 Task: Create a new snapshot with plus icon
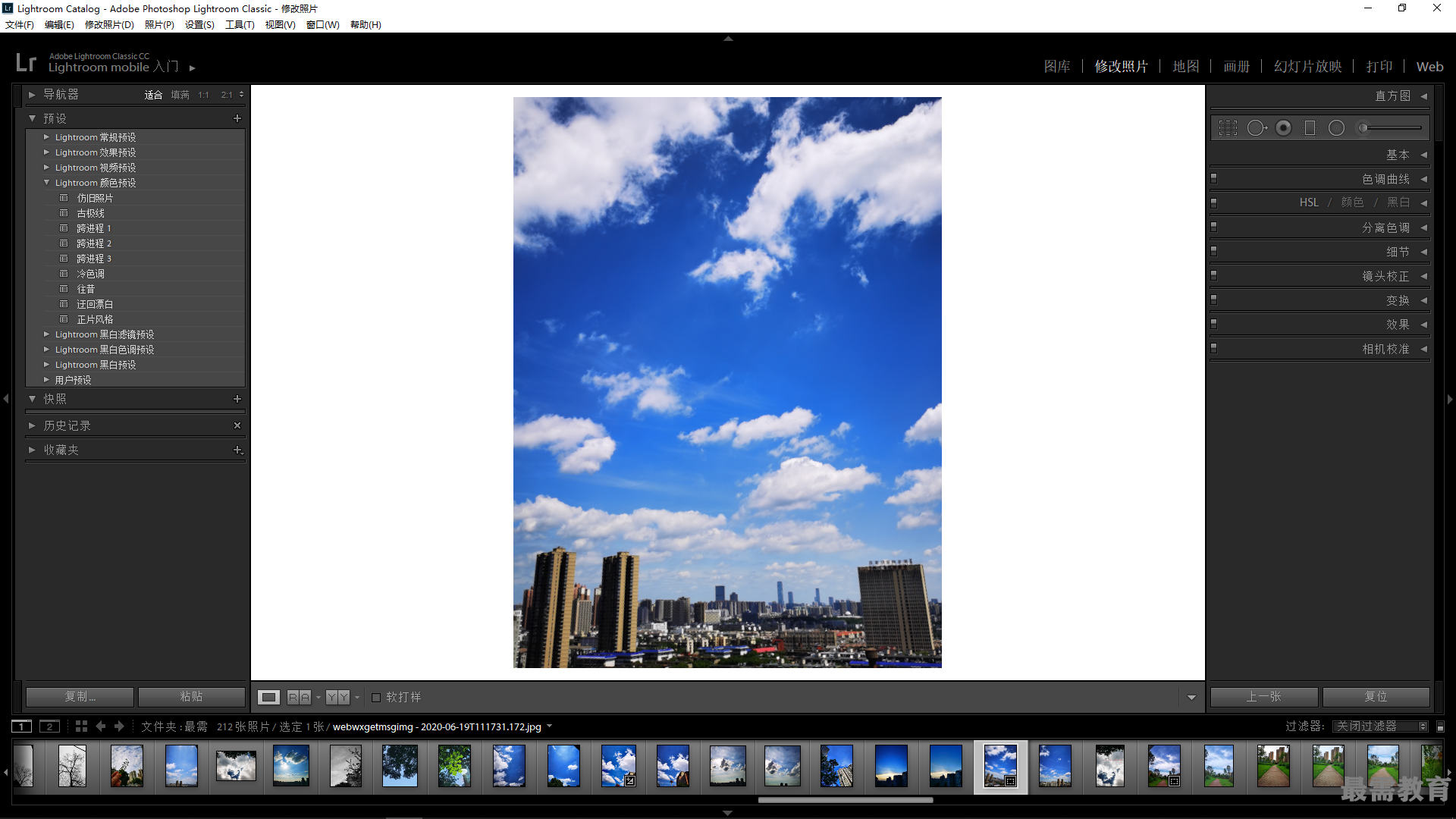click(x=237, y=399)
